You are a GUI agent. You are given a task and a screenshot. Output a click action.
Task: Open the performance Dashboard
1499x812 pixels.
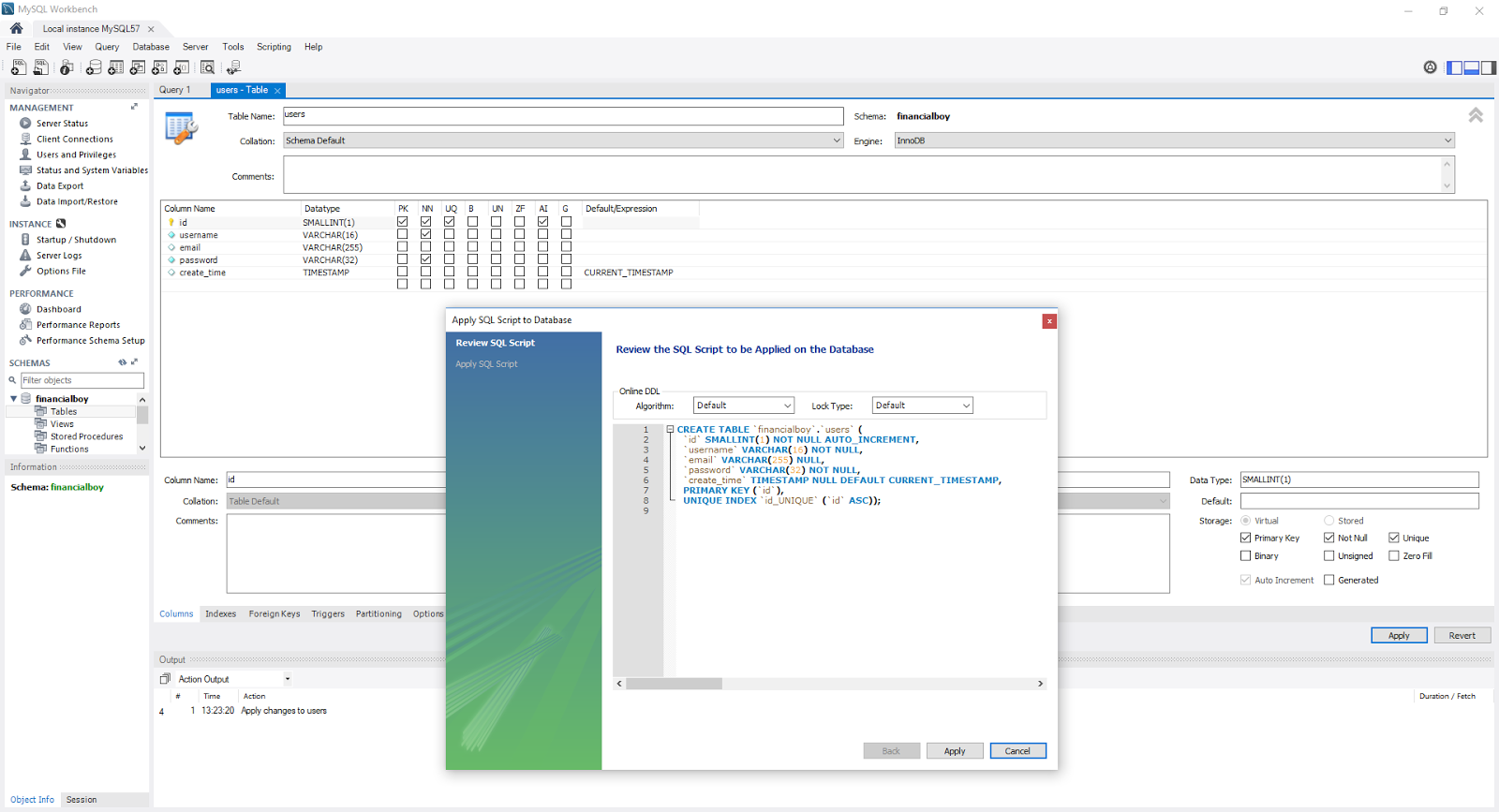coord(58,309)
